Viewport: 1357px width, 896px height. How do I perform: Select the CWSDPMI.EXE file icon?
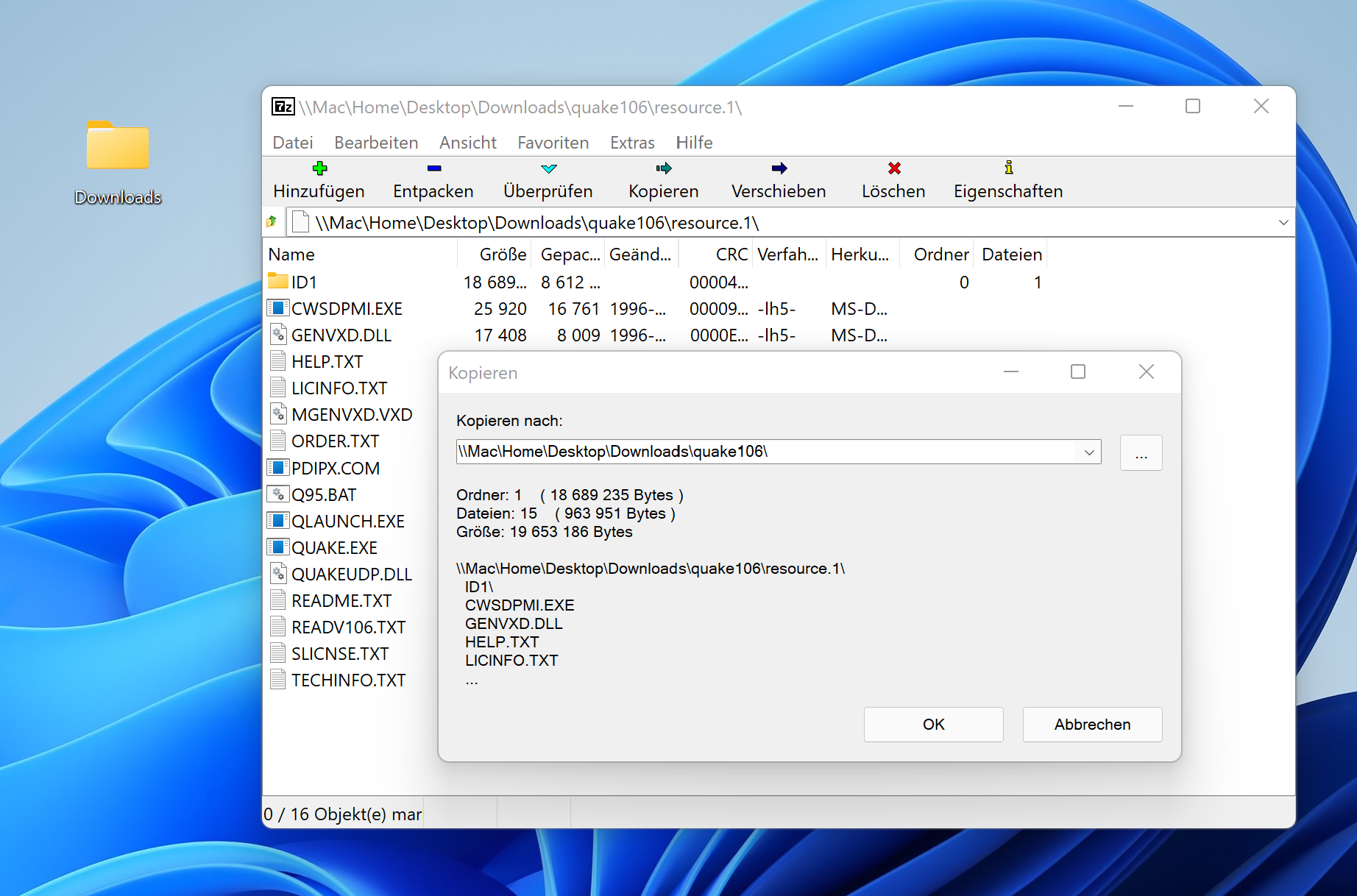coord(277,308)
